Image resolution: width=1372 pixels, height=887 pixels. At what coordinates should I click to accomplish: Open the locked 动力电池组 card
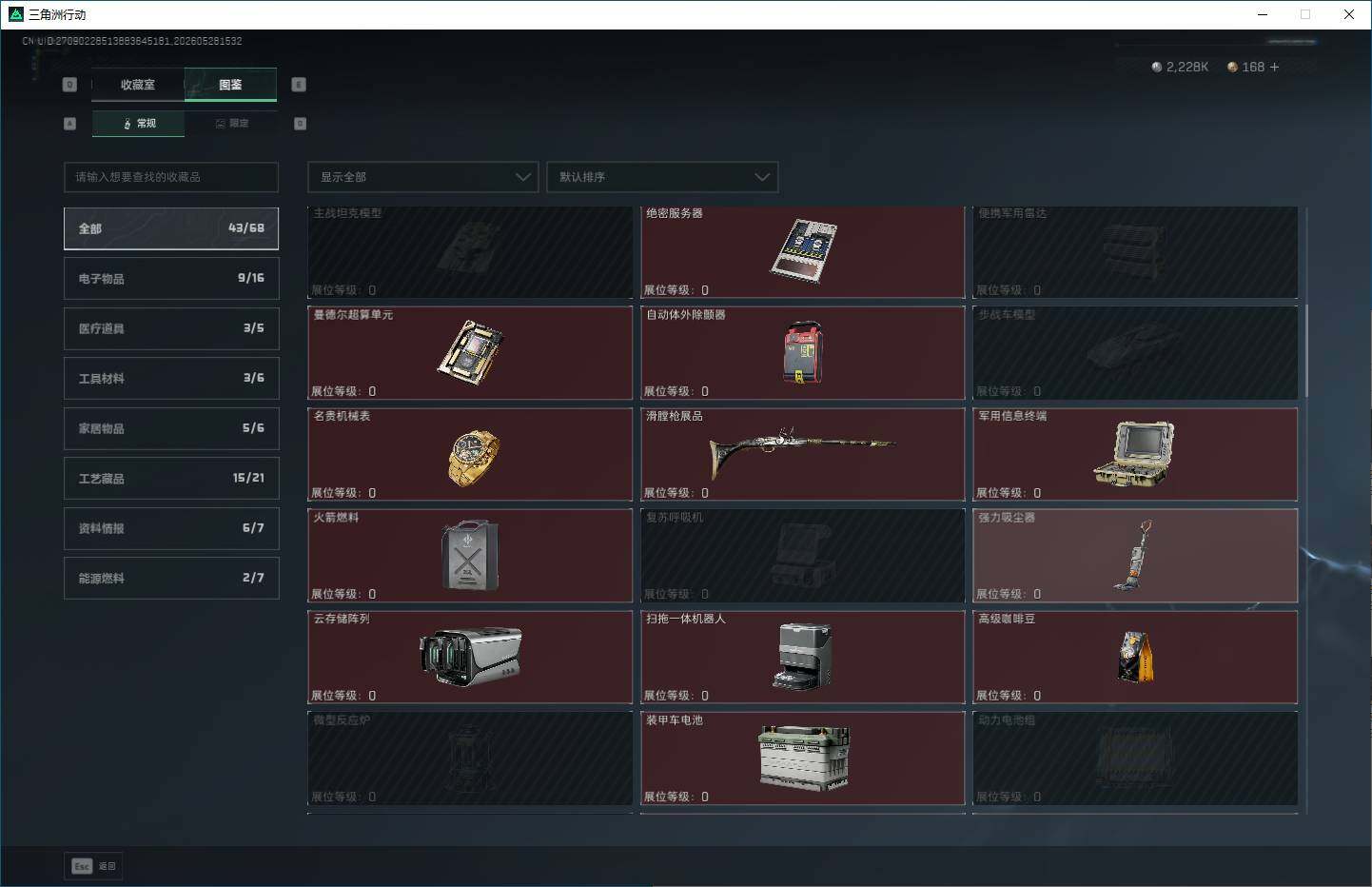coord(1135,759)
